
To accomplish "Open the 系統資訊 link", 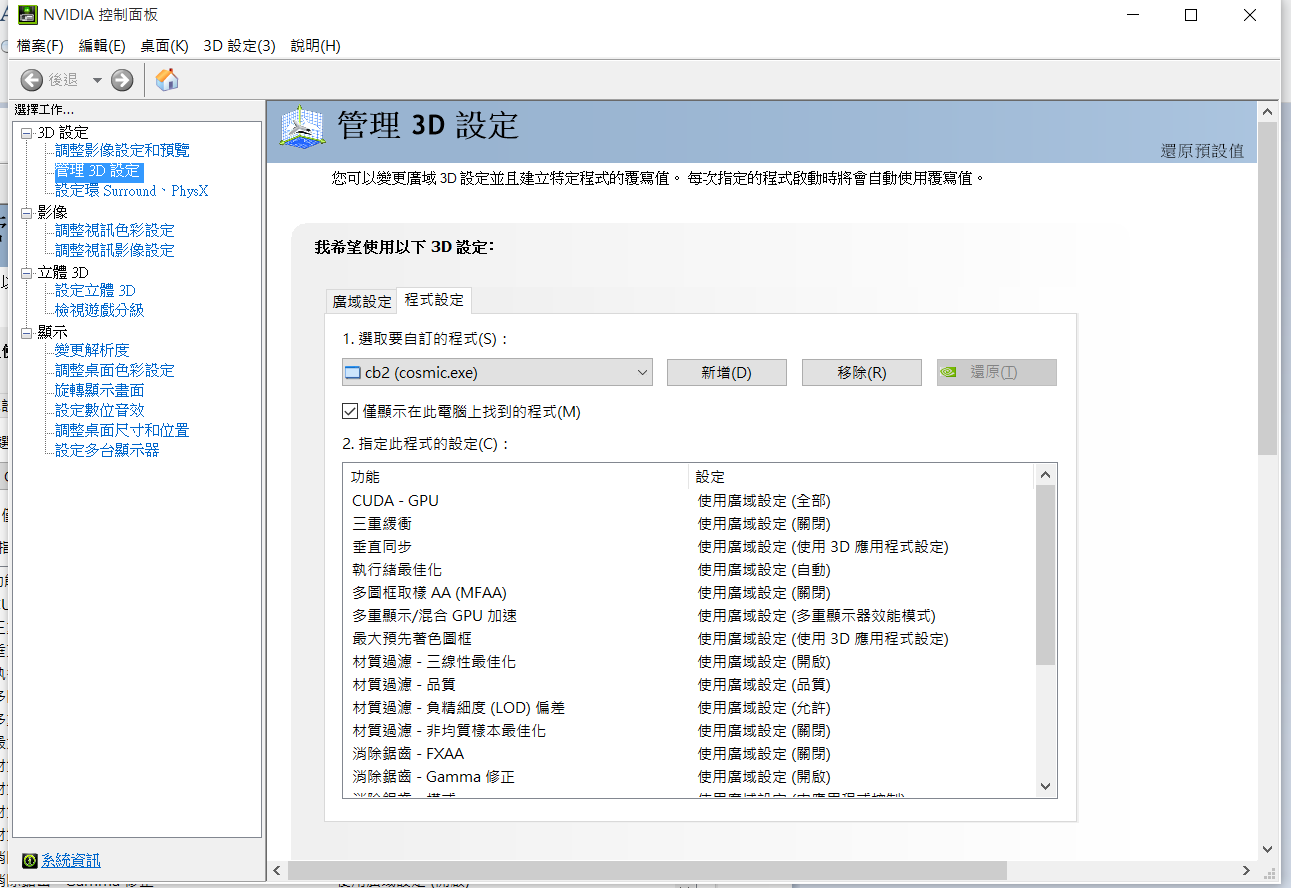I will point(70,860).
